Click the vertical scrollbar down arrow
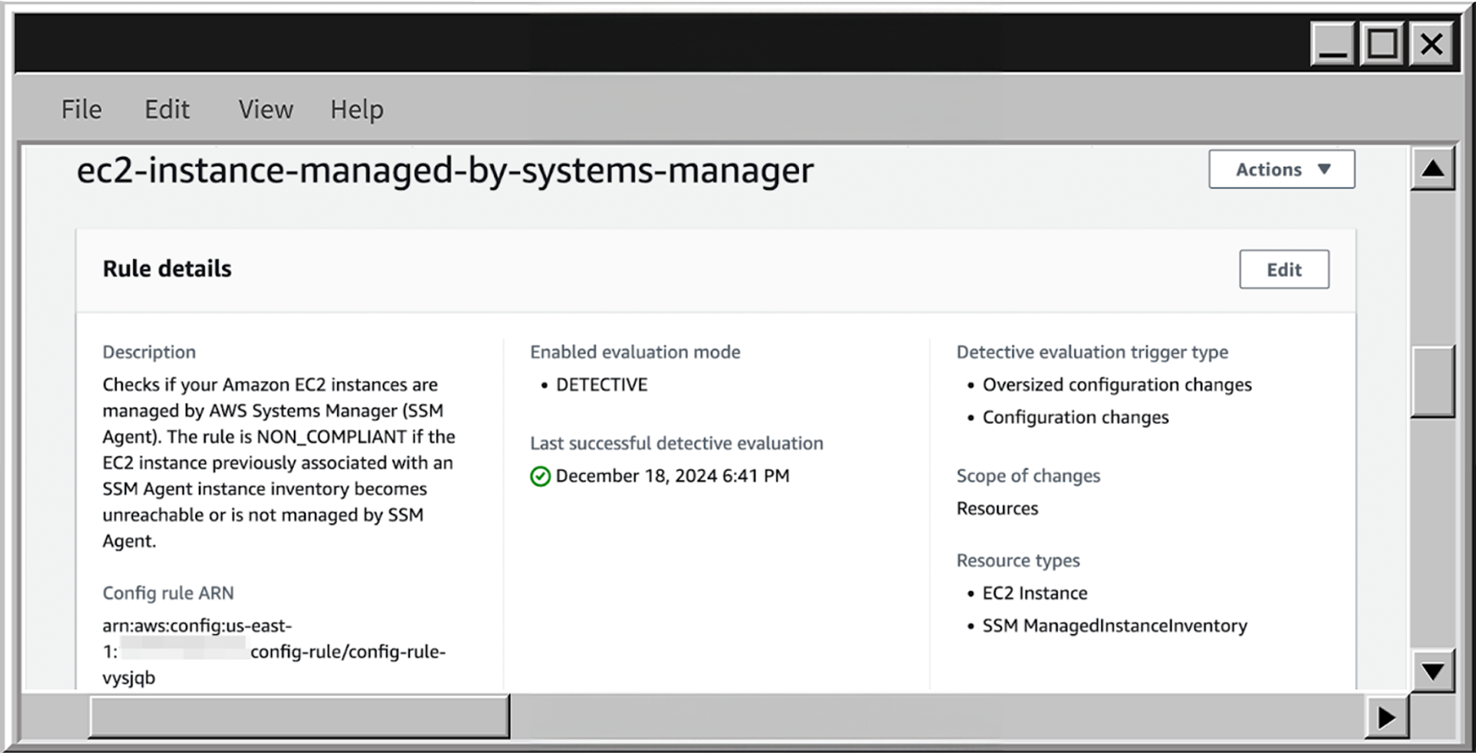The height and width of the screenshot is (754, 1476). [x=1433, y=671]
